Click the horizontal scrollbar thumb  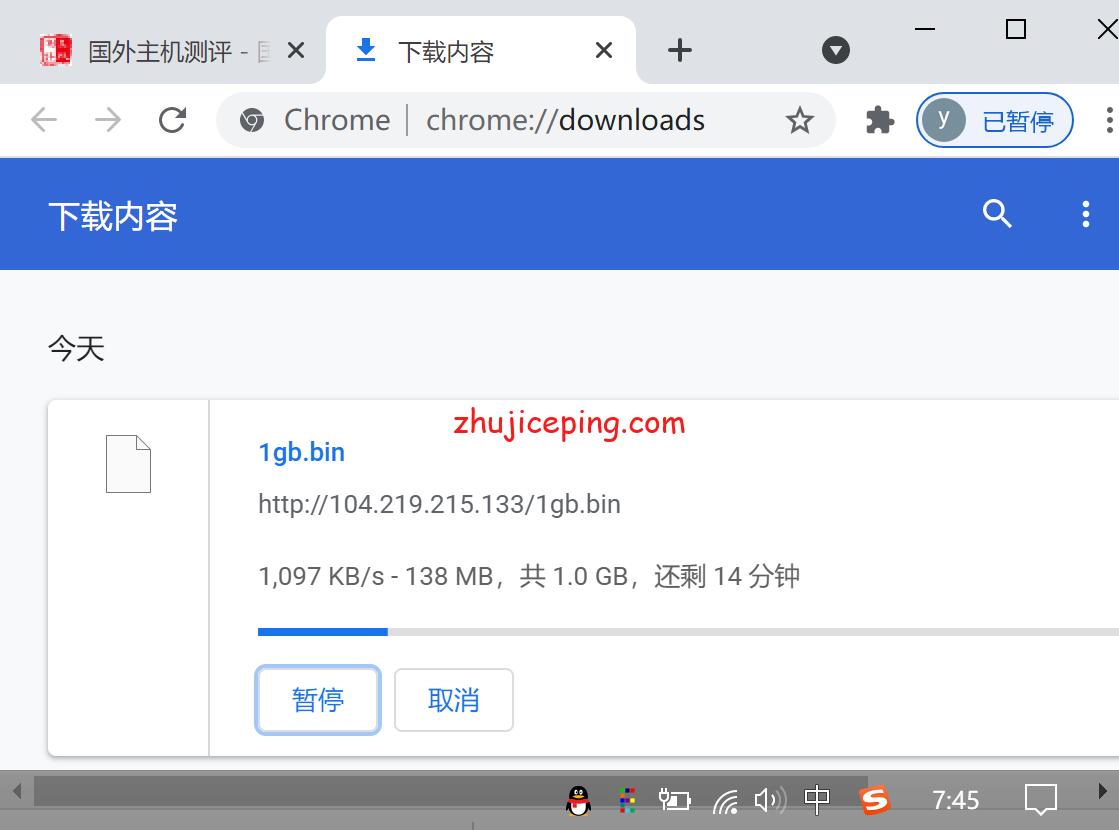click(450, 791)
